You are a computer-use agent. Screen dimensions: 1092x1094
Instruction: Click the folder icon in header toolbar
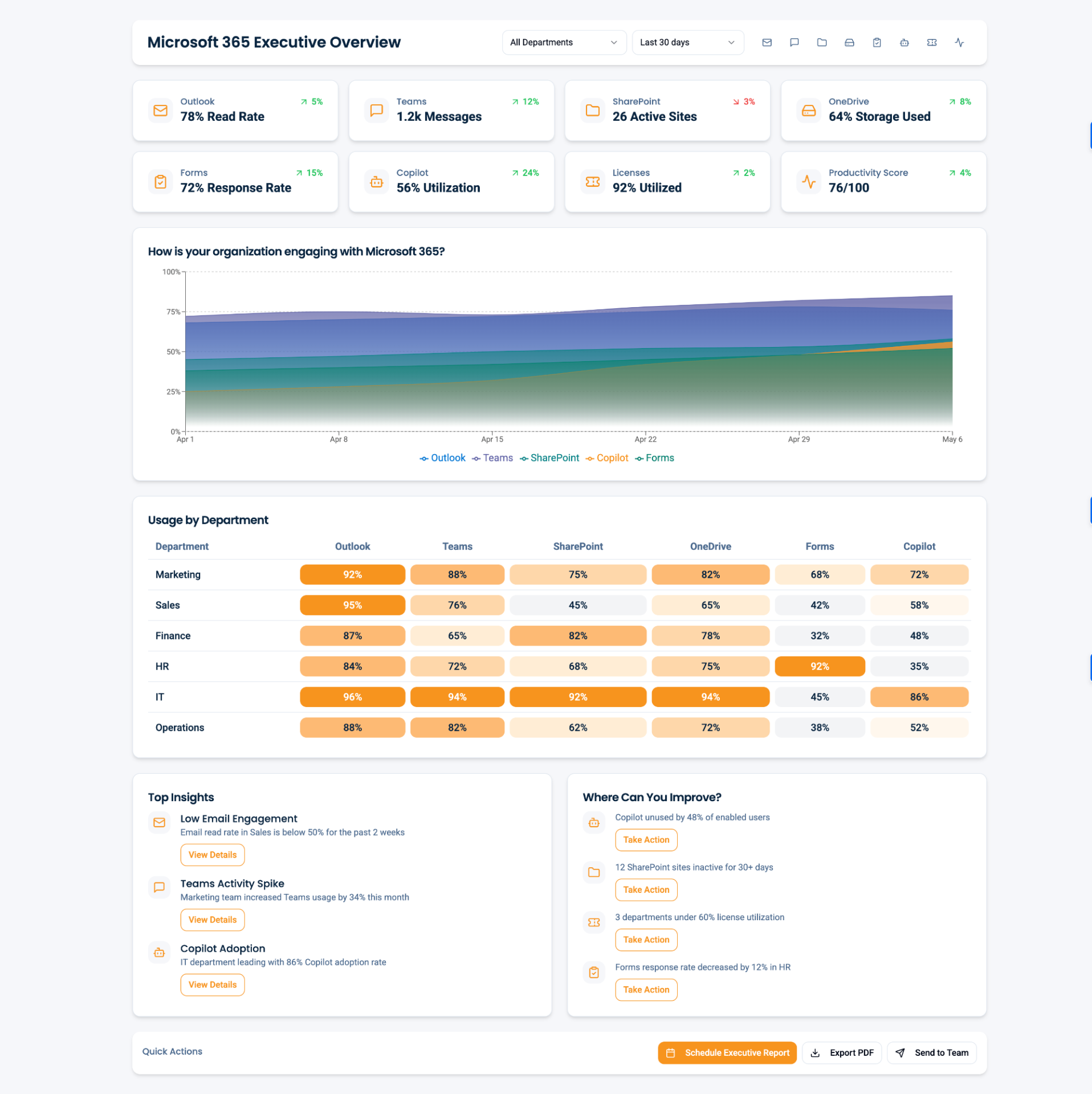click(x=821, y=43)
